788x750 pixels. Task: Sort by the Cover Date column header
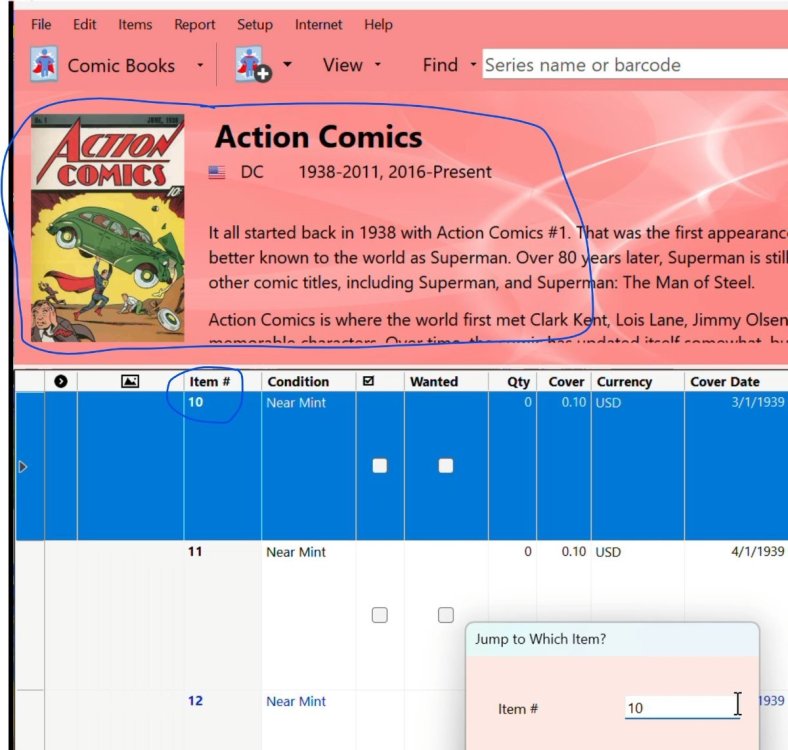(724, 381)
